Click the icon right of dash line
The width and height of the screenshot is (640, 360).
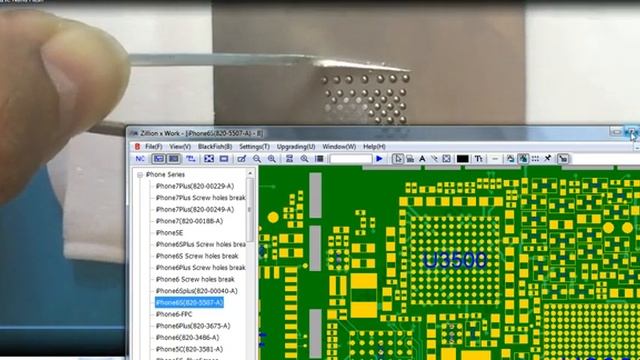tap(511, 159)
